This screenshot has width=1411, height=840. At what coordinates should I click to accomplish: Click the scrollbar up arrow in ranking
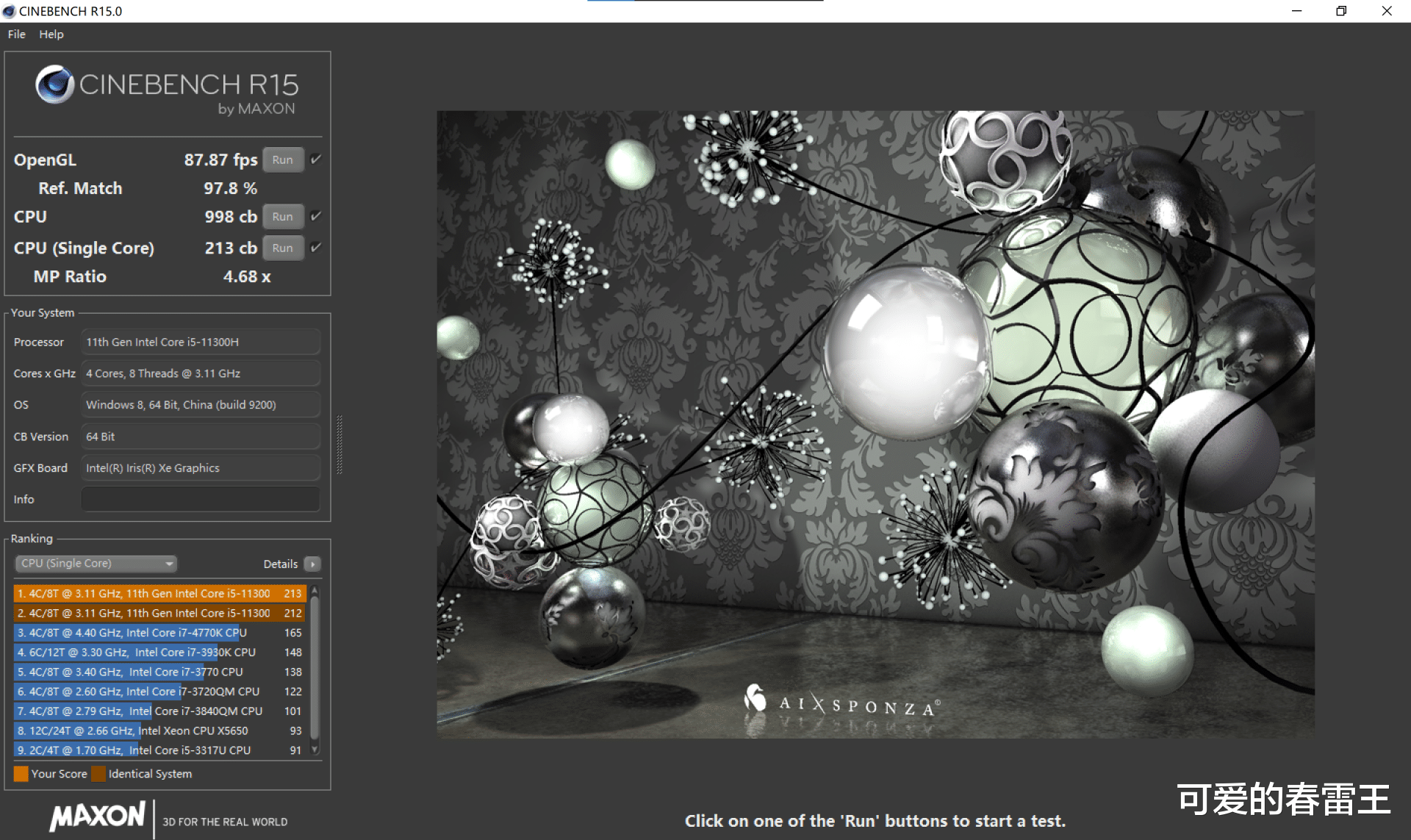pos(315,591)
